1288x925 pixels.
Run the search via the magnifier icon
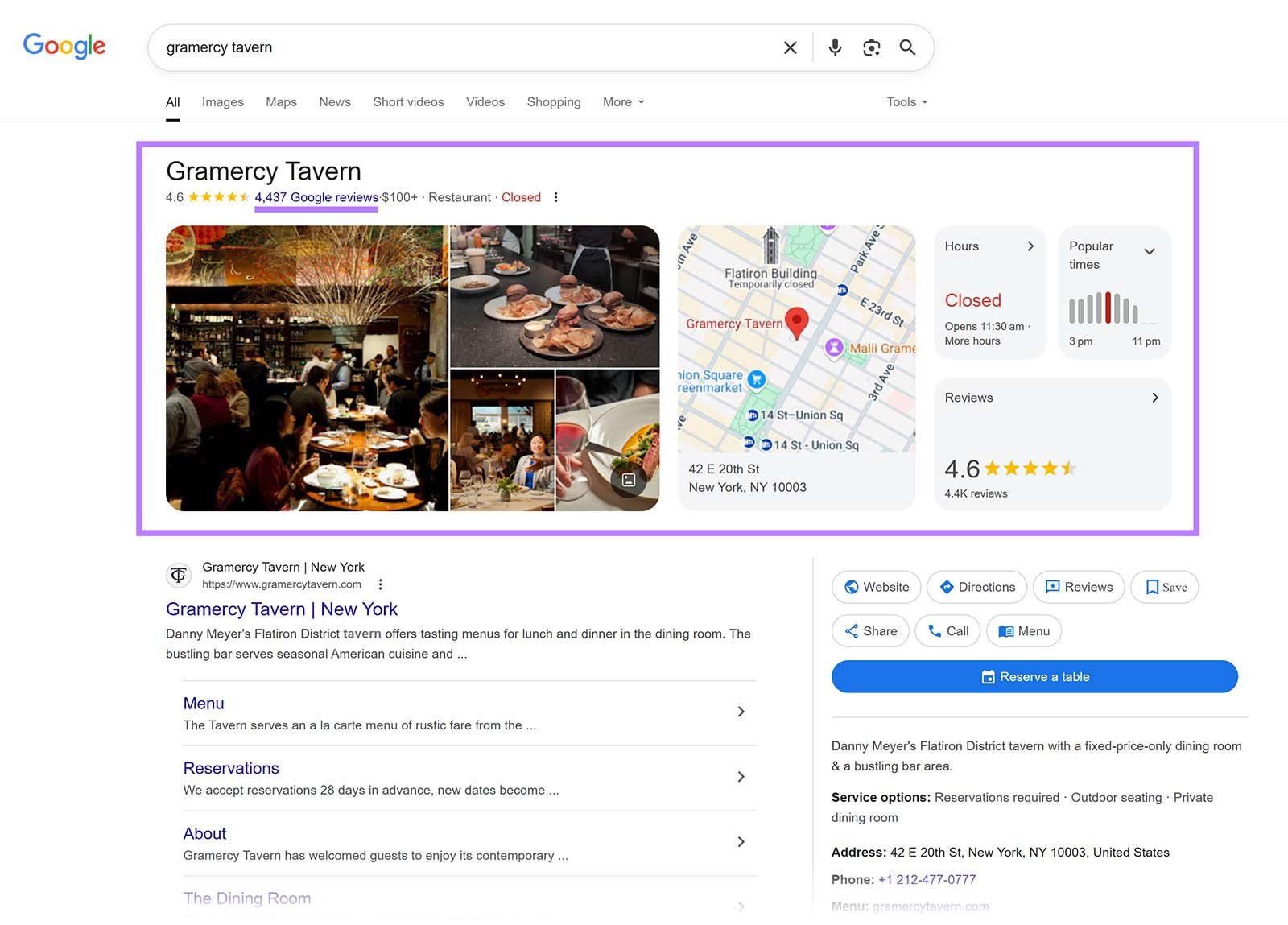pyautogui.click(x=907, y=47)
